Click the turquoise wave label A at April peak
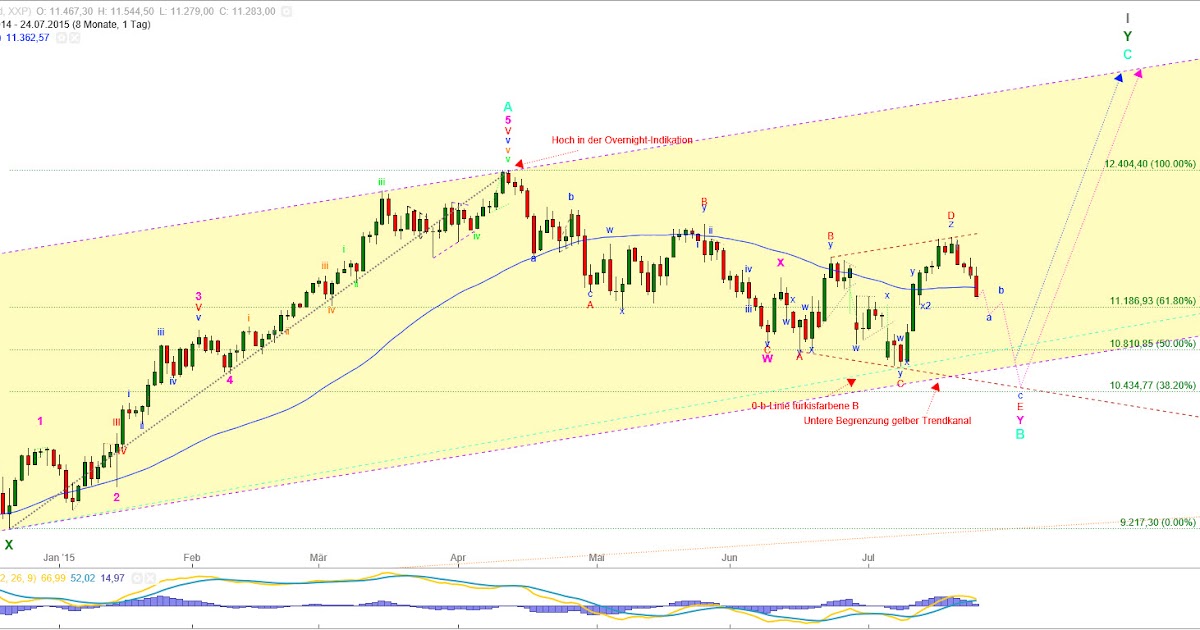The image size is (1200, 630). tap(508, 106)
